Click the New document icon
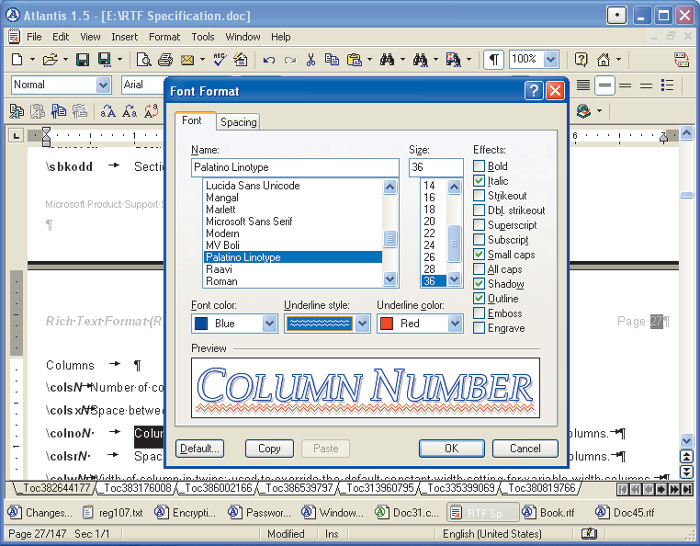 coord(17,60)
